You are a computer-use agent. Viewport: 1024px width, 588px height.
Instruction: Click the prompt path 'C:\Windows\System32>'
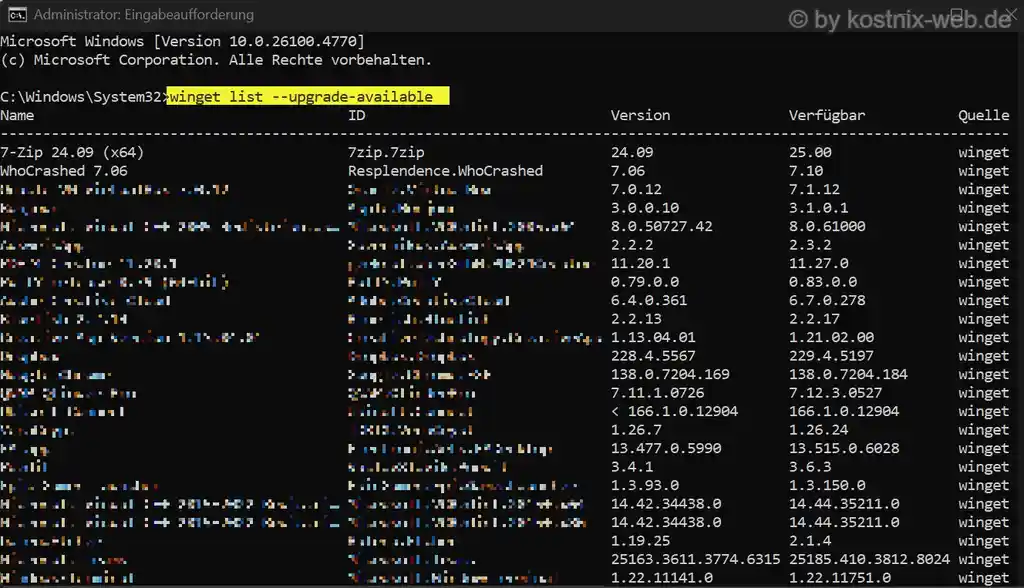(x=84, y=97)
